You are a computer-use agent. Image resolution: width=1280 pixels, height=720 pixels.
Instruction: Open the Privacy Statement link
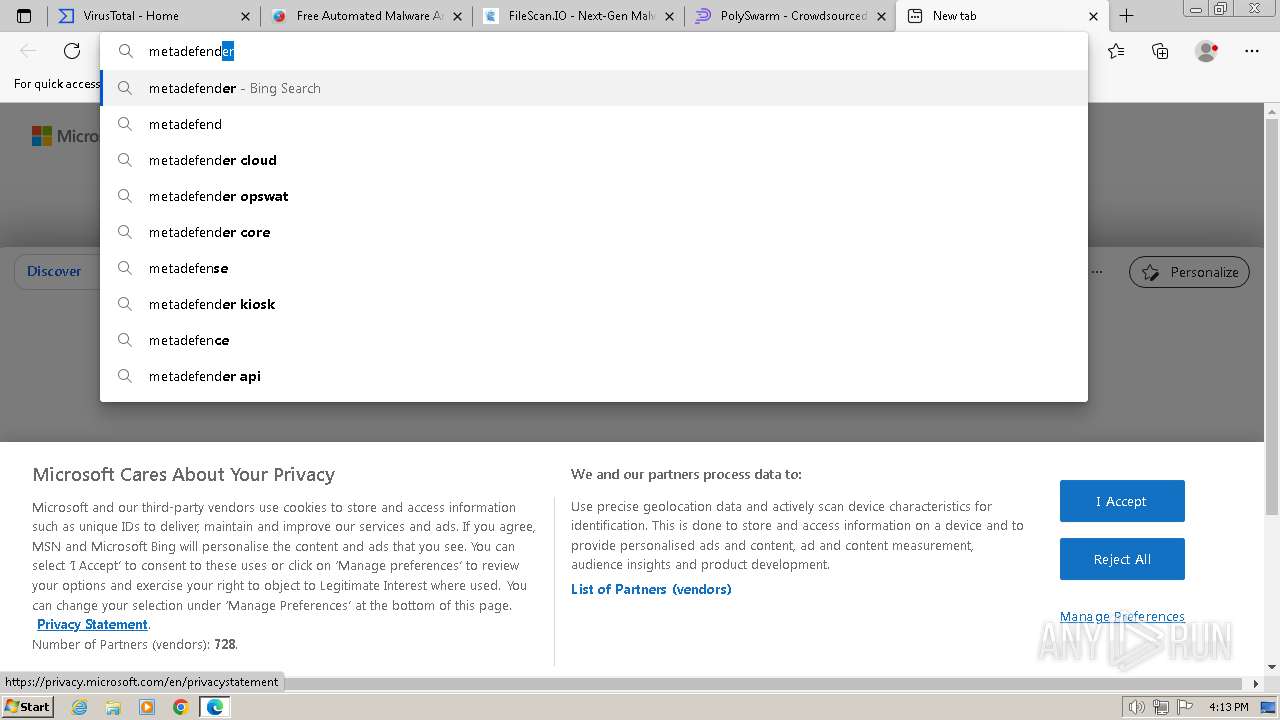pos(92,624)
